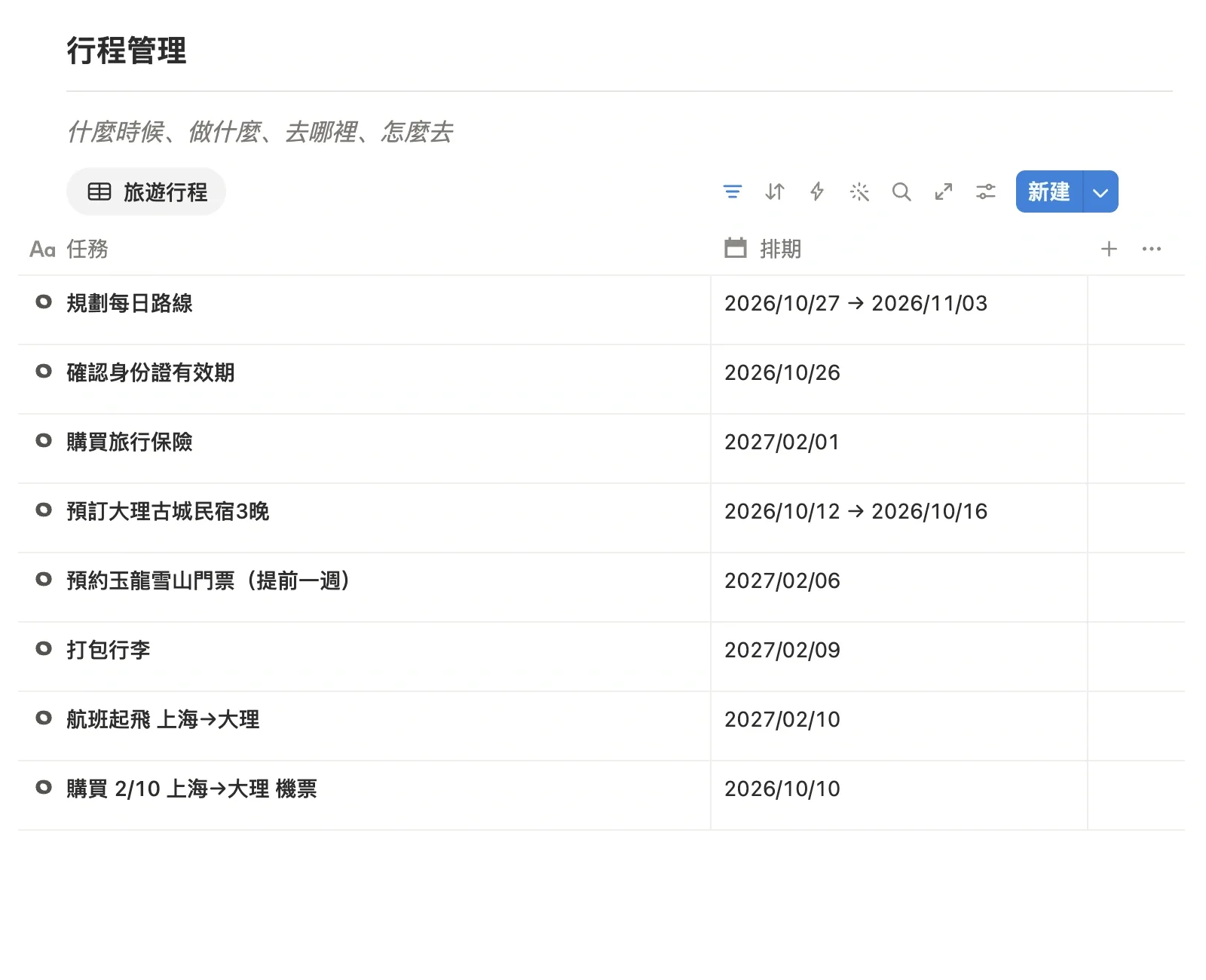The width and height of the screenshot is (1206, 980).
Task: Click status circle for 確認身份證有效期
Action: 44,371
